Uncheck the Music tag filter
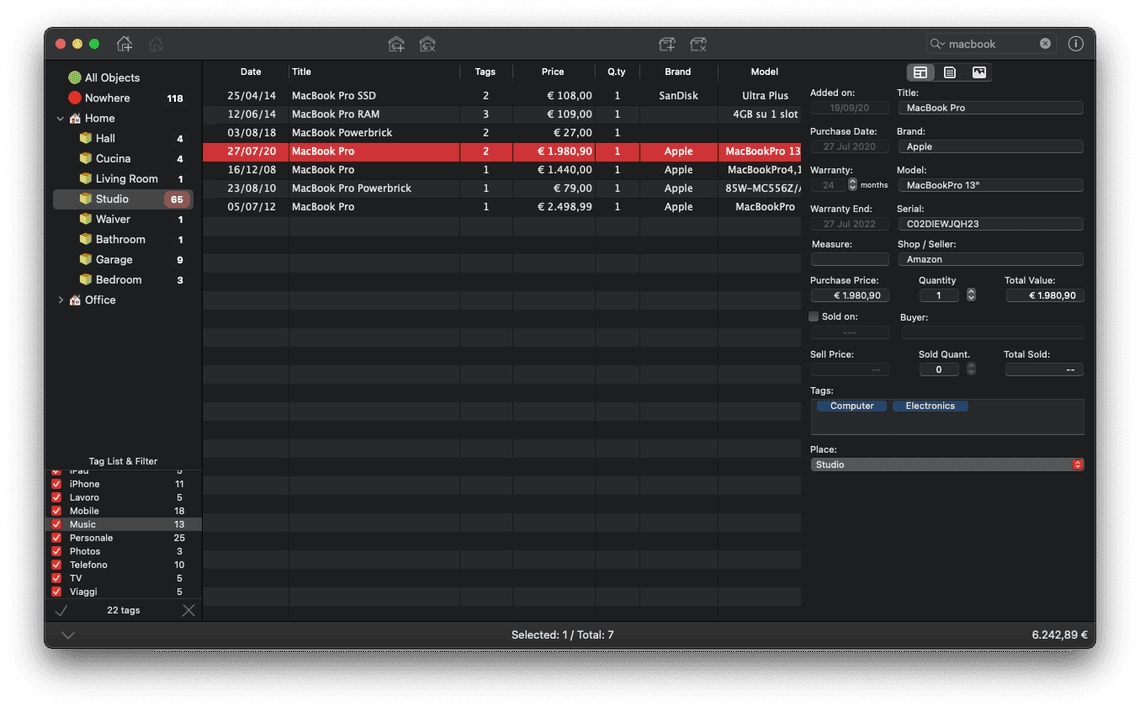 56,524
